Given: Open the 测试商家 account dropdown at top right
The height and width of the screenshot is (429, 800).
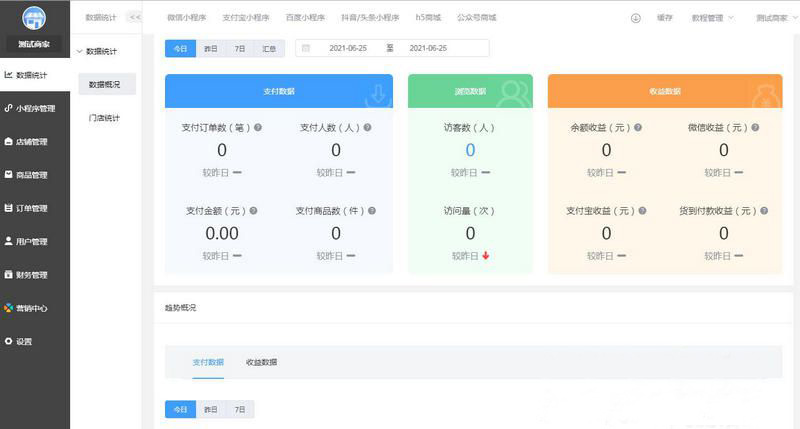Looking at the screenshot, I should coord(775,18).
